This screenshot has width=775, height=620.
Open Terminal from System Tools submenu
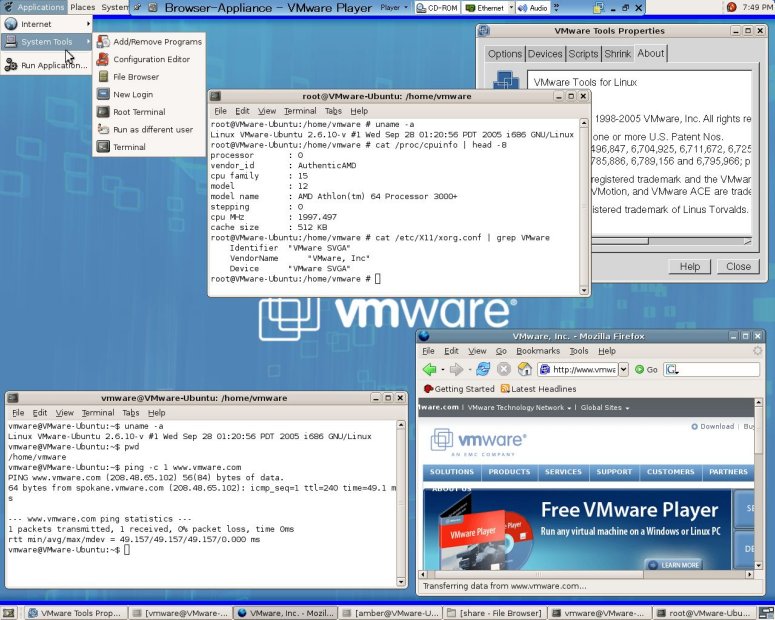point(149,147)
